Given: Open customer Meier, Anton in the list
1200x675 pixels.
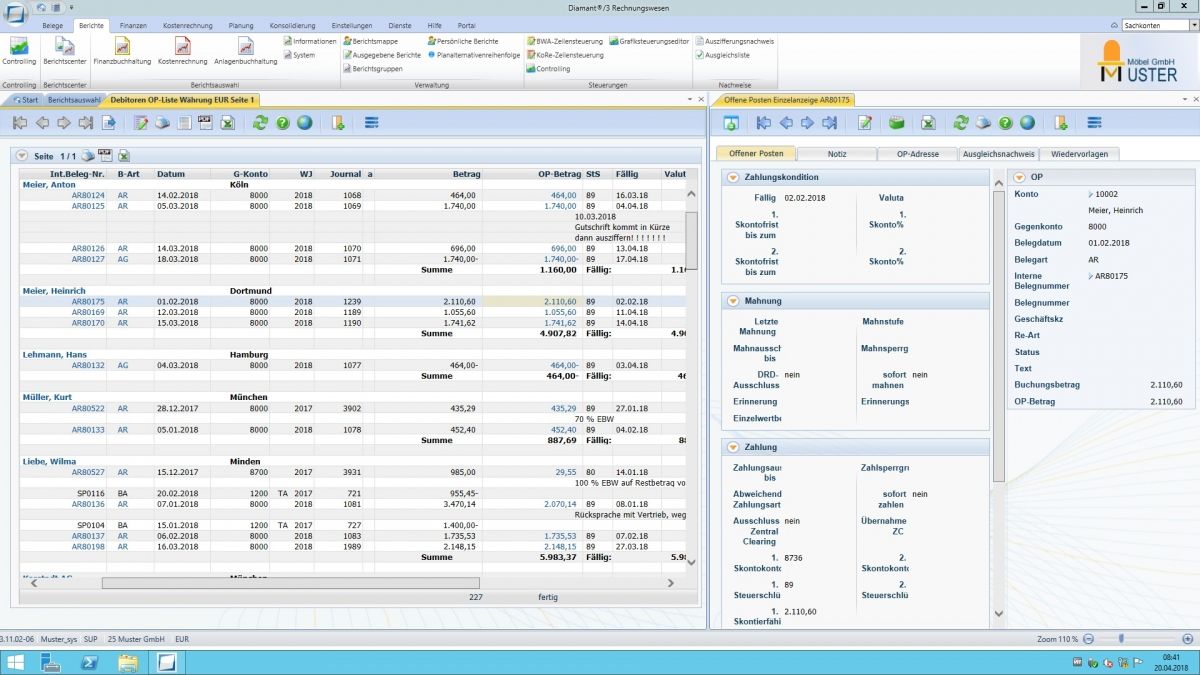Looking at the screenshot, I should pos(49,184).
